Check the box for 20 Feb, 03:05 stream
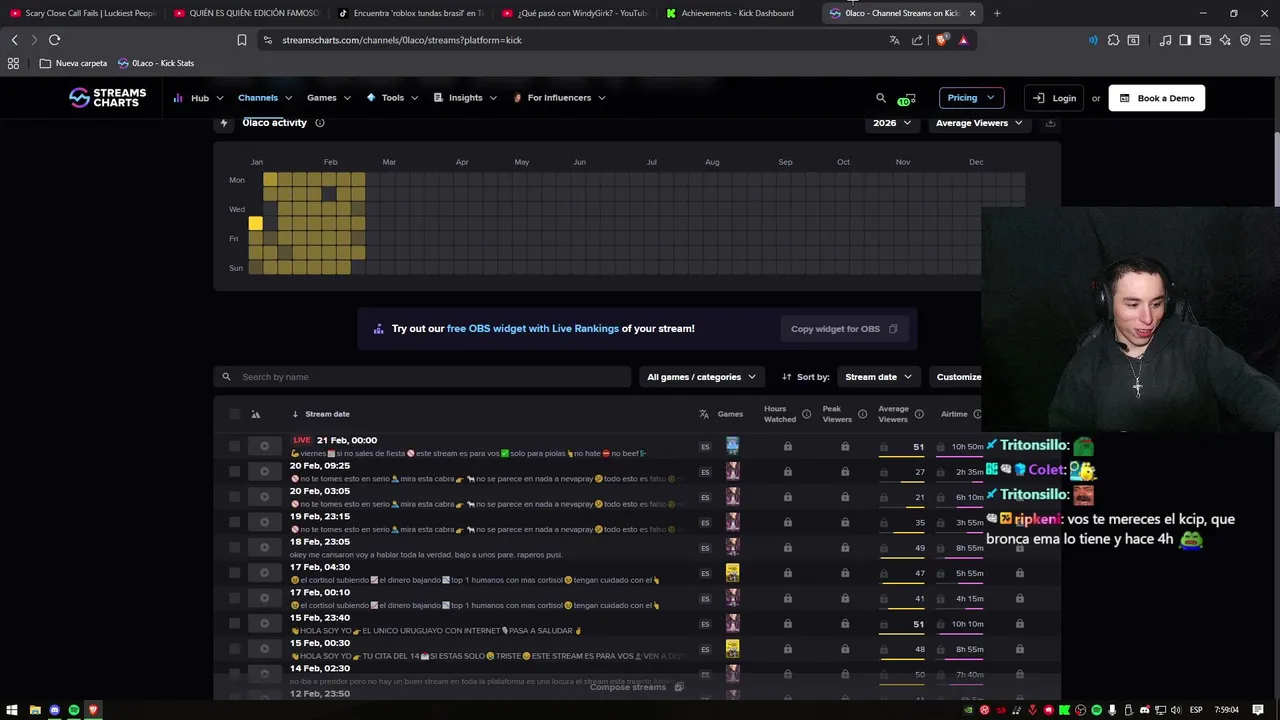 [x=234, y=497]
